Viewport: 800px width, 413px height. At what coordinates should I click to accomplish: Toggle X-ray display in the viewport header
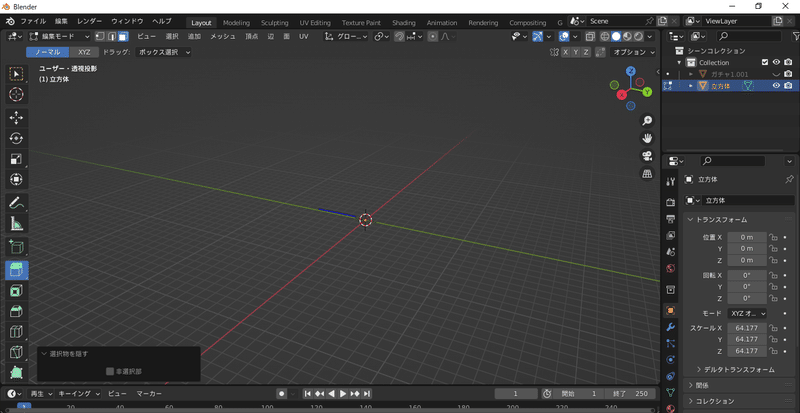pyautogui.click(x=590, y=36)
